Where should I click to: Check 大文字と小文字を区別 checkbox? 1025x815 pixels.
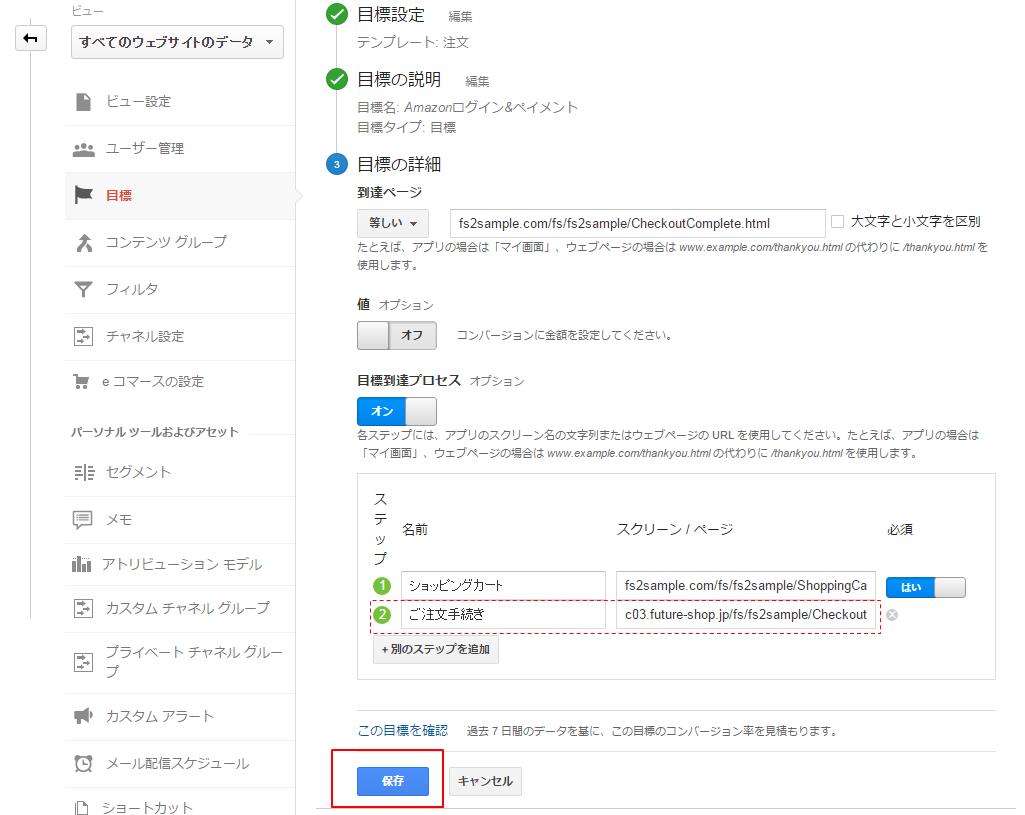(x=837, y=222)
